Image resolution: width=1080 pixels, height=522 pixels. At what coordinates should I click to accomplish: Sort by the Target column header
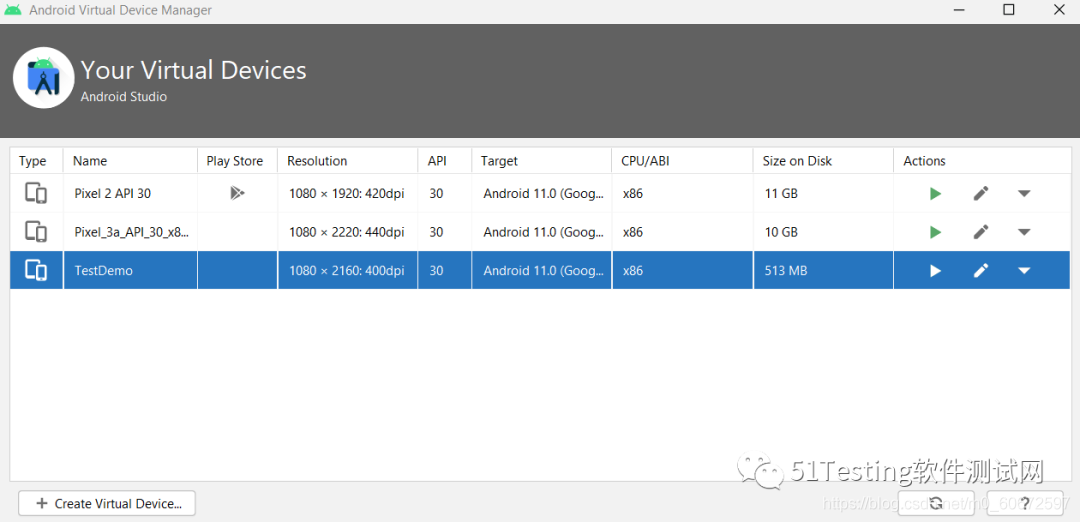tap(541, 161)
